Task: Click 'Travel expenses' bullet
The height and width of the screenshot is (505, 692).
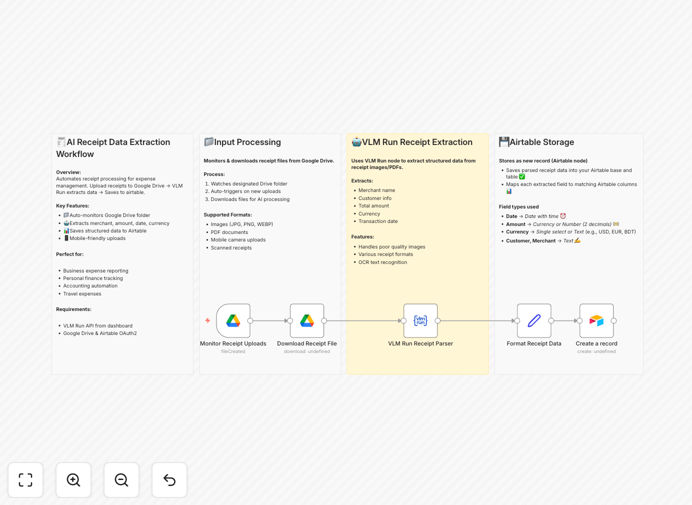Action: point(82,294)
